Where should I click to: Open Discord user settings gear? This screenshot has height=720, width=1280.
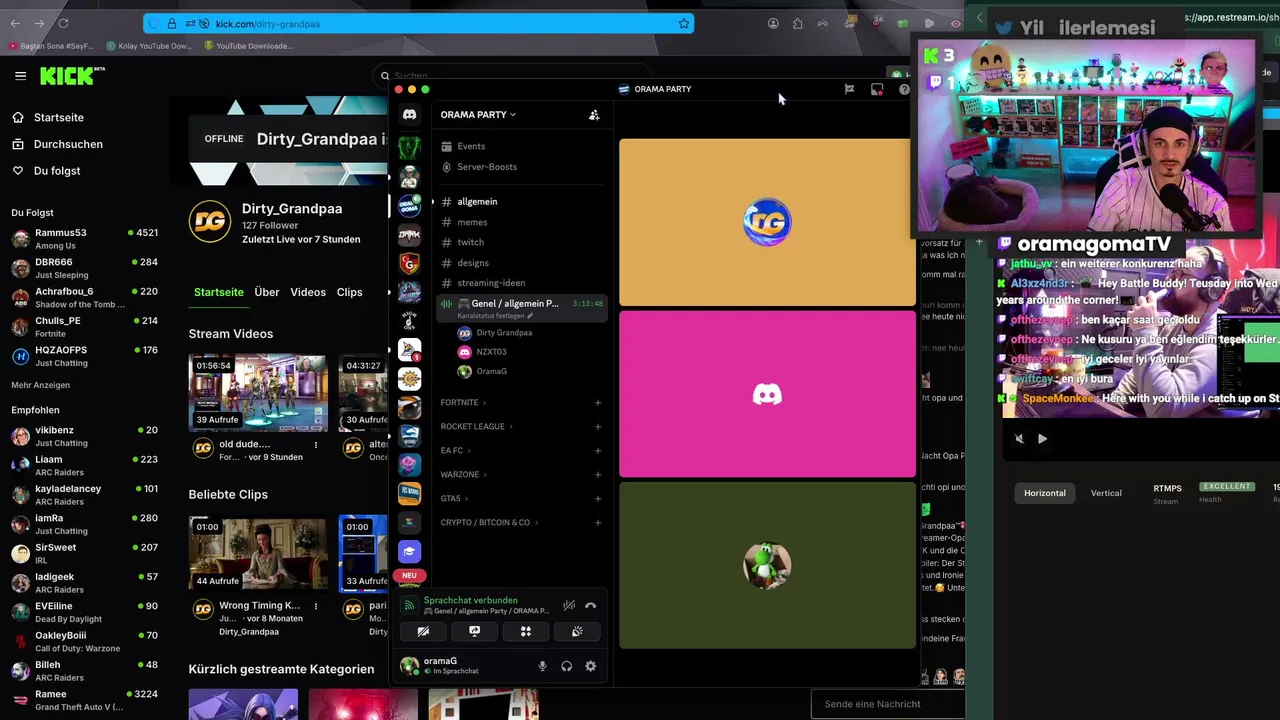[x=590, y=666]
